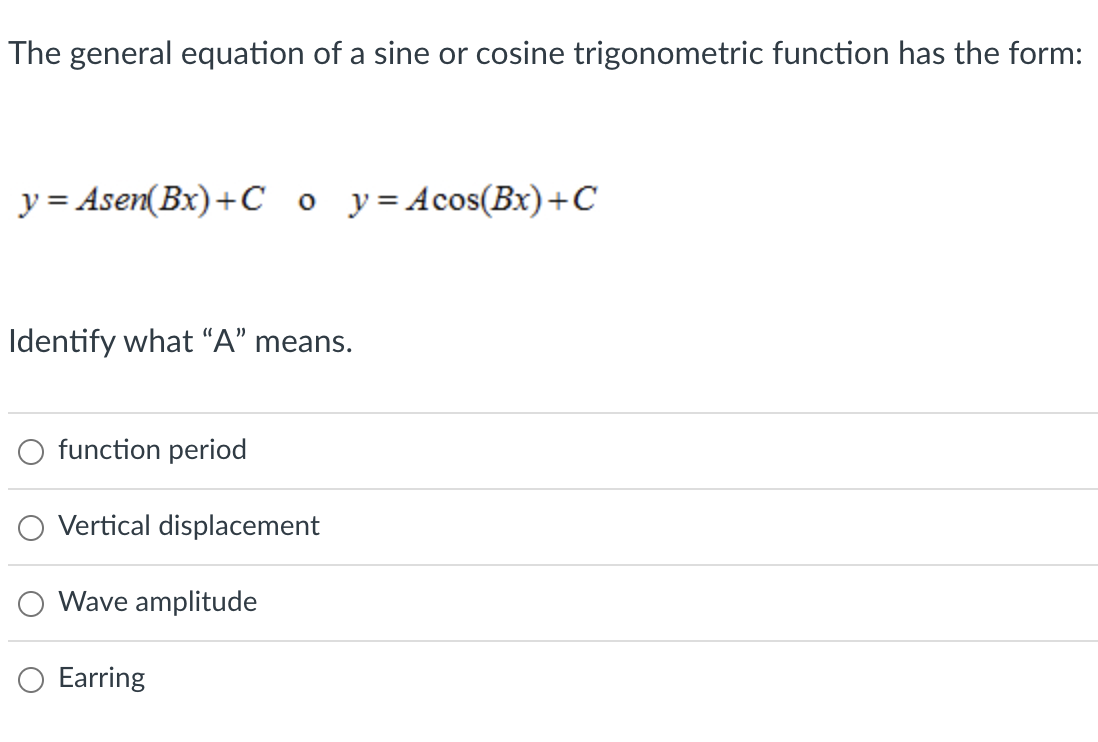Select the 'function period' radio button
Screen dimensions: 1098x742
(x=30, y=451)
